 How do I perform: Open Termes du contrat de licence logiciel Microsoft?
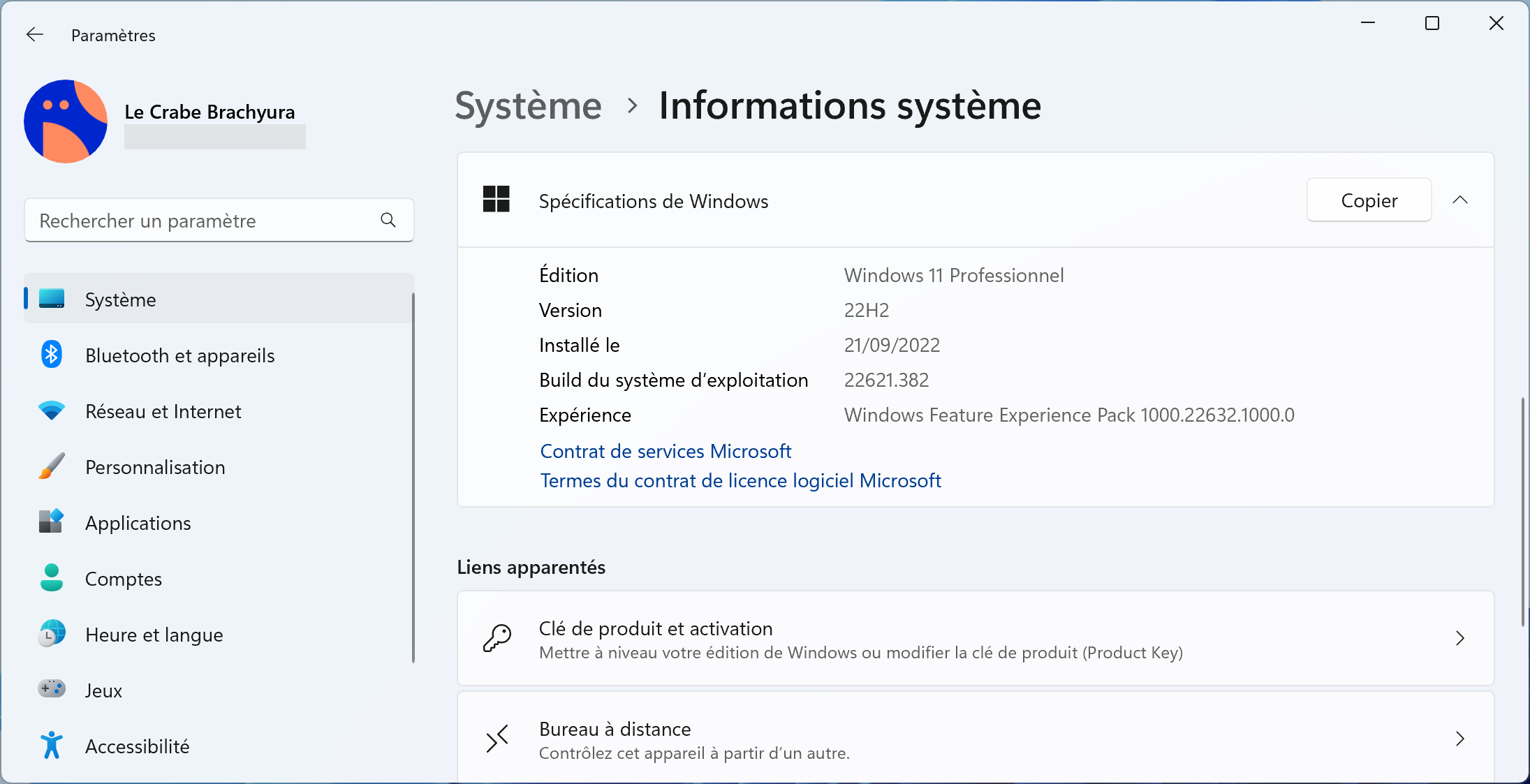tap(740, 481)
